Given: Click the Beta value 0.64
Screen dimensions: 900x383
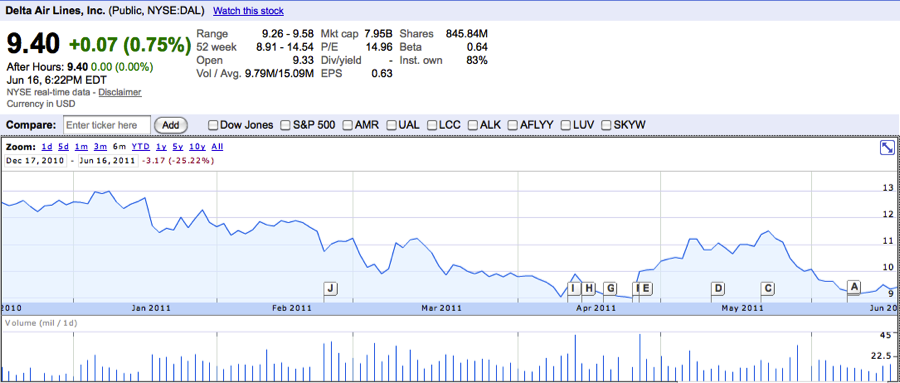Looking at the screenshot, I should tap(477, 47).
